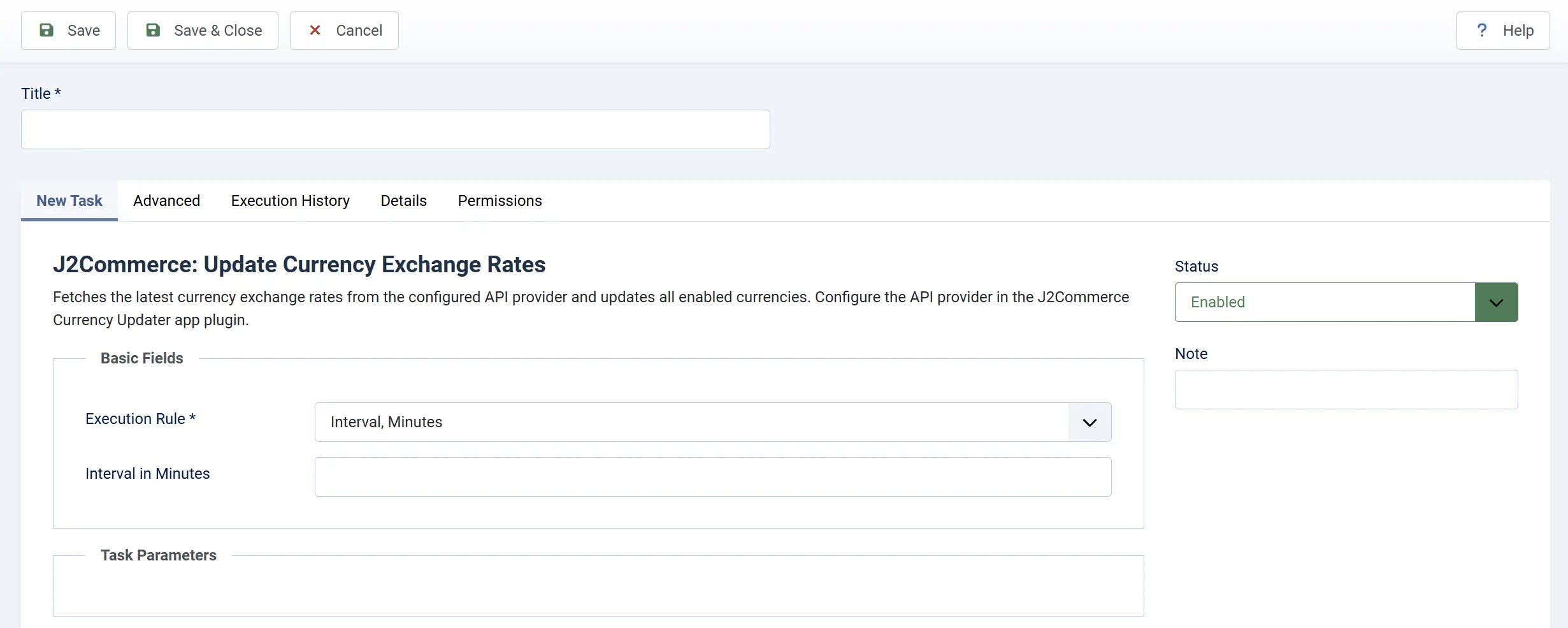Click the Interval in Minutes label
1568x628 pixels.
(148, 474)
